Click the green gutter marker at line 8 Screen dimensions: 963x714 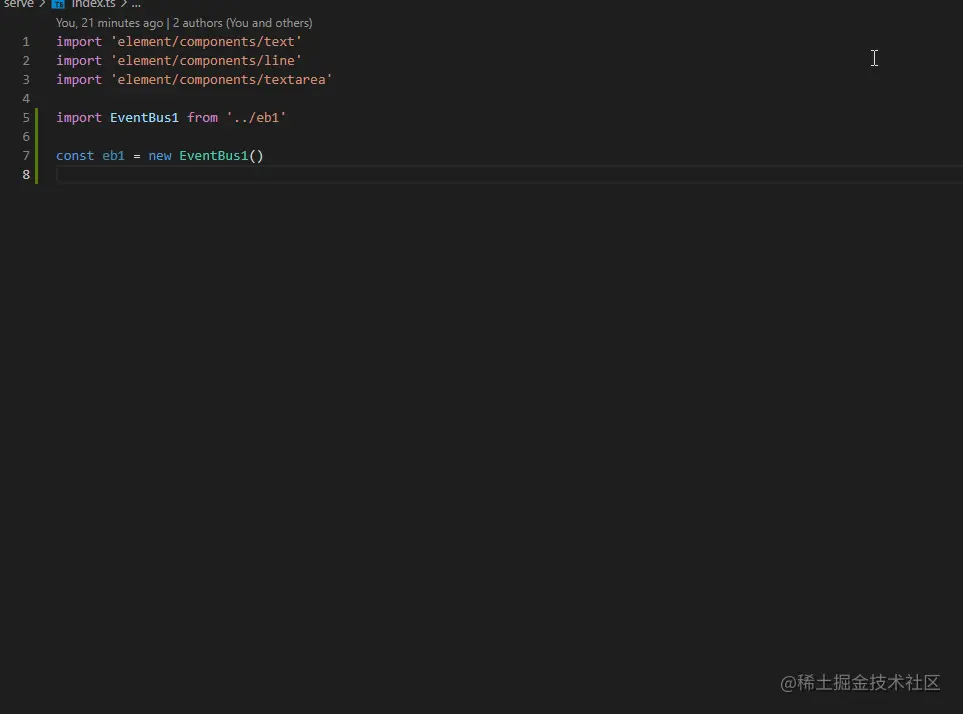(37, 174)
